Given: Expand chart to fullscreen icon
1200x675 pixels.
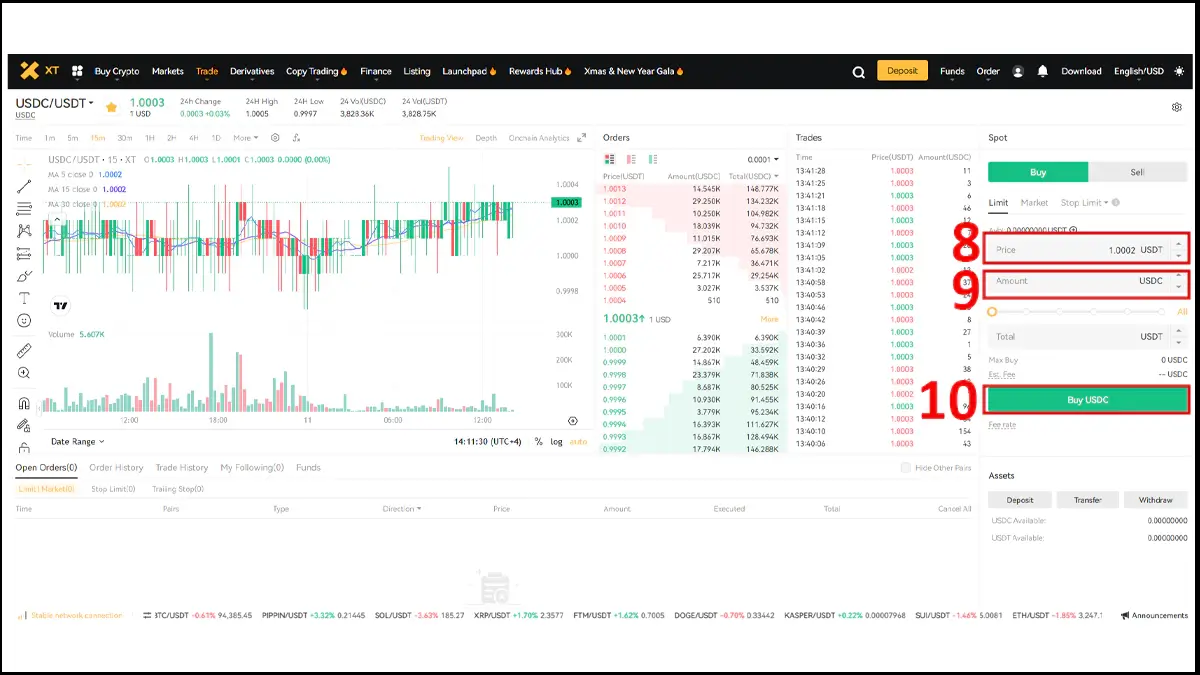Looking at the screenshot, I should [582, 138].
